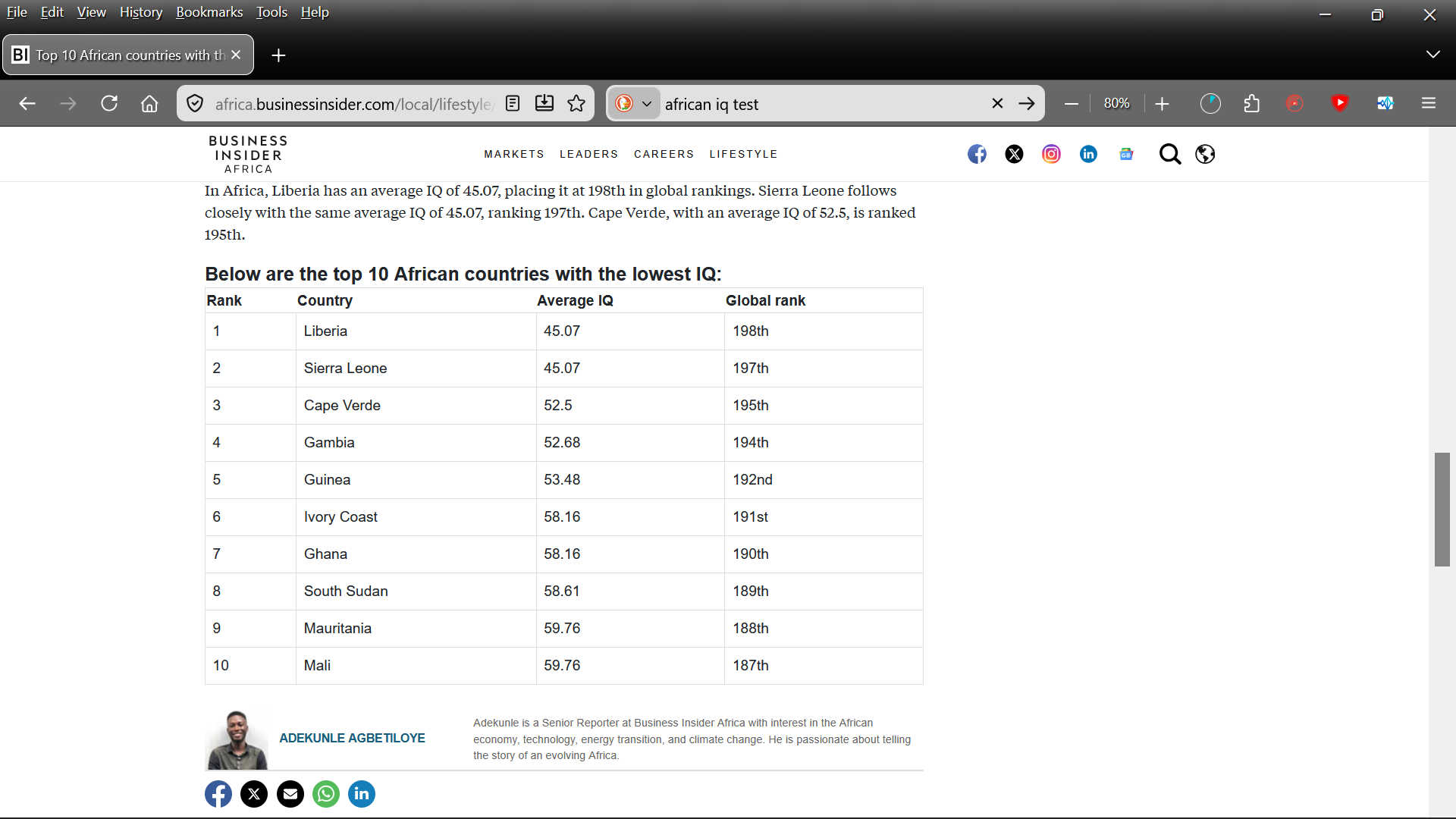
Task: Open the History menu
Action: (141, 12)
